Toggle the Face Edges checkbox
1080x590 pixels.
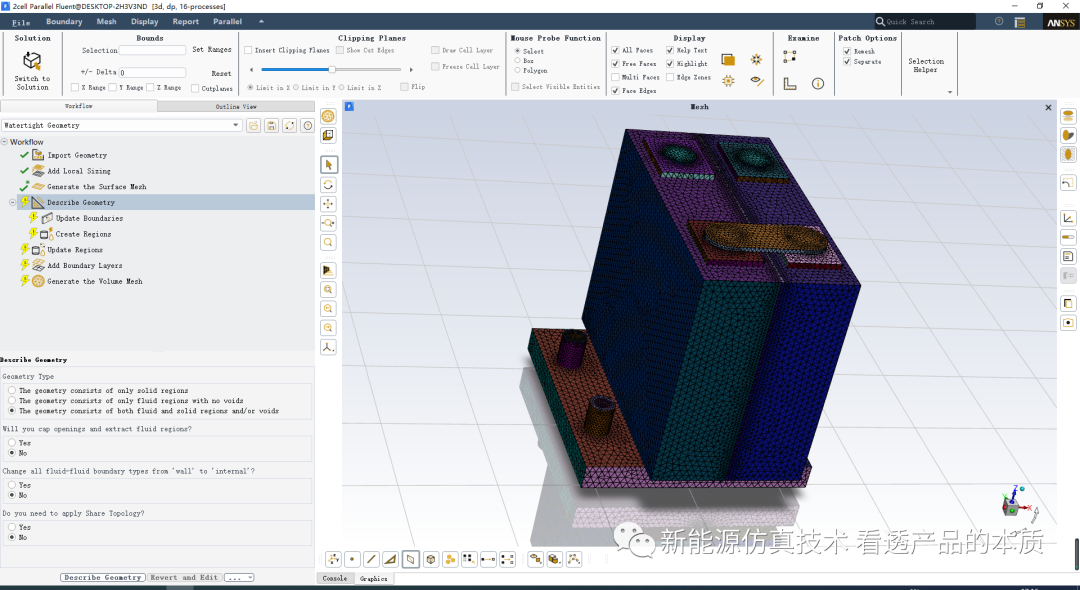pyautogui.click(x=615, y=91)
